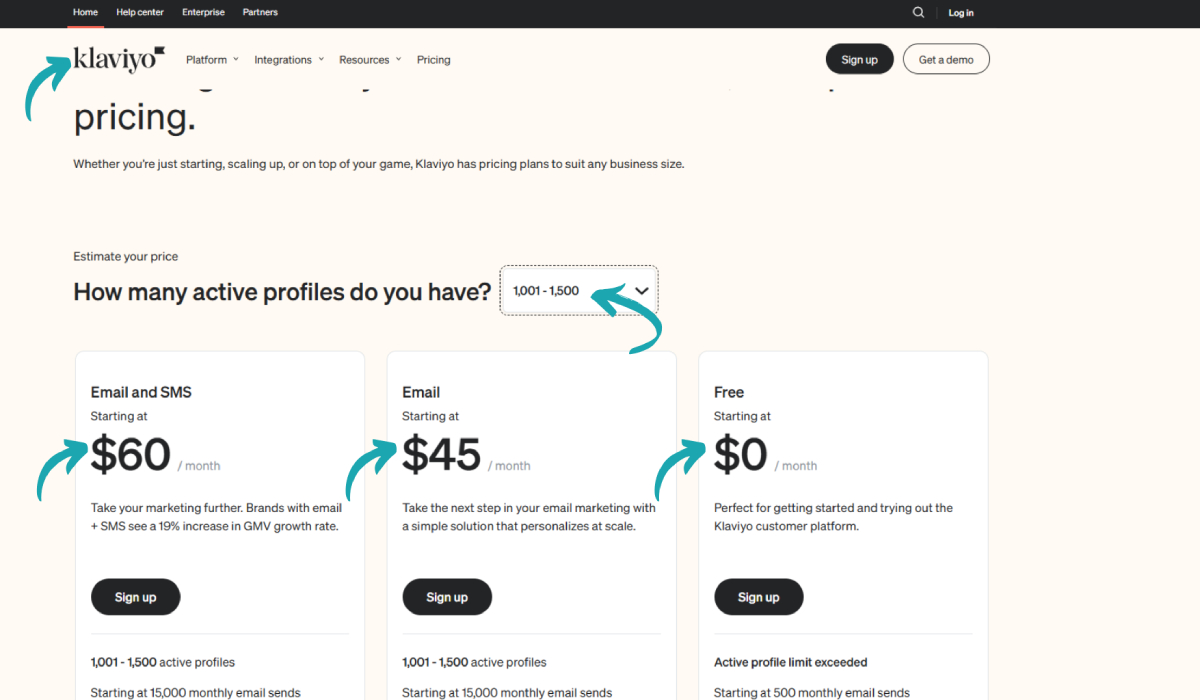Click the Log in link

961,13
